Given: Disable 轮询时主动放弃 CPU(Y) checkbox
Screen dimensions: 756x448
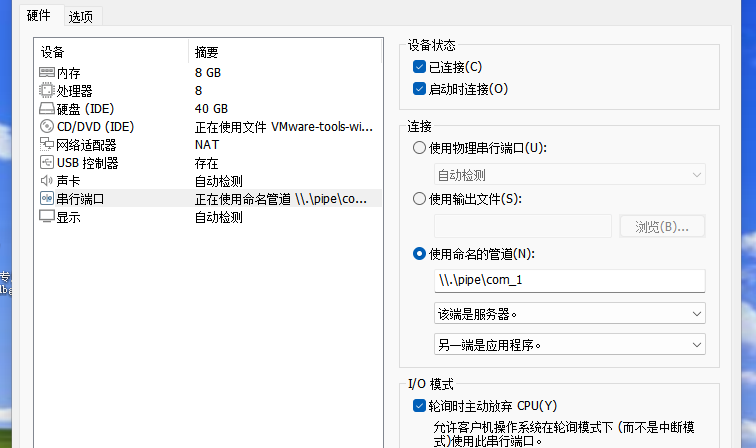Looking at the screenshot, I should [419, 406].
